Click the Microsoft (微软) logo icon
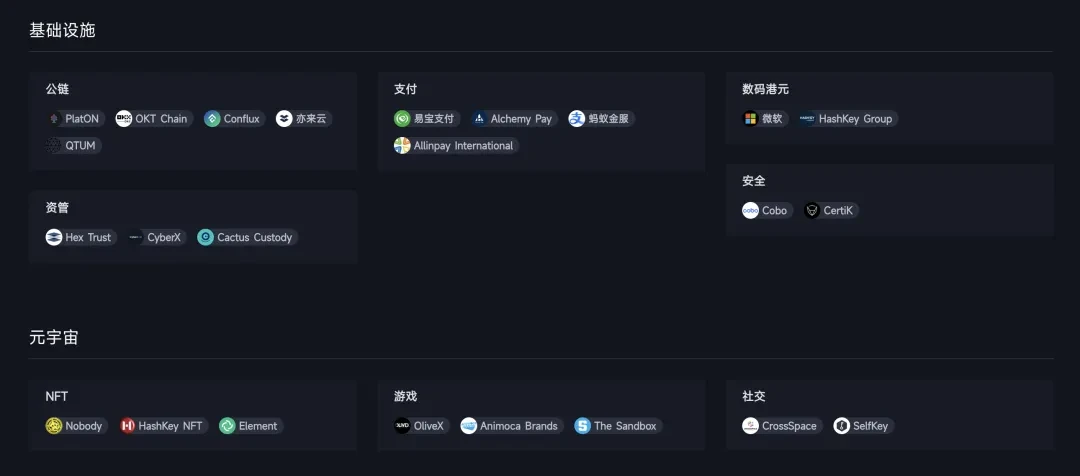 click(x=751, y=119)
